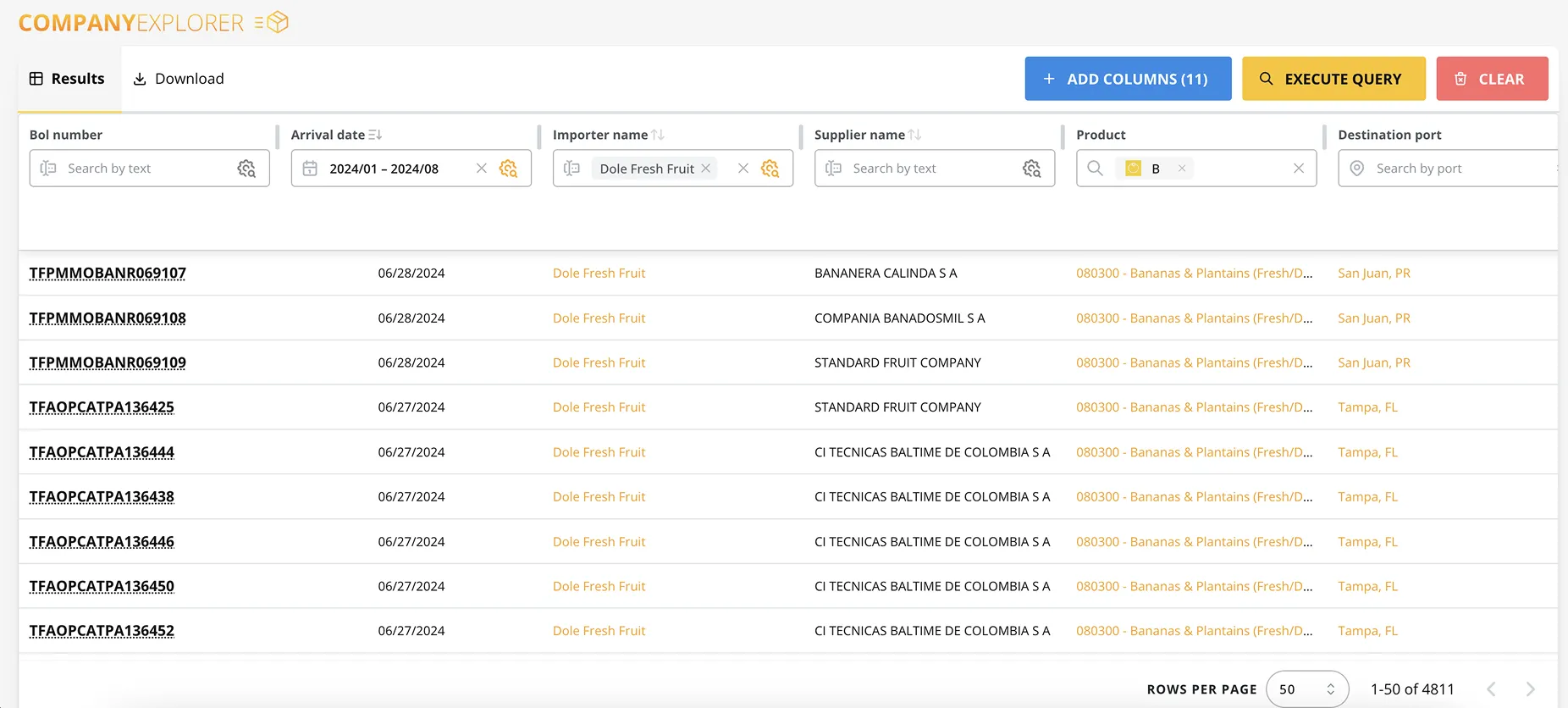Screen dimensions: 1568x708
Task: Remove the B product filter chip
Action: click(x=1182, y=169)
